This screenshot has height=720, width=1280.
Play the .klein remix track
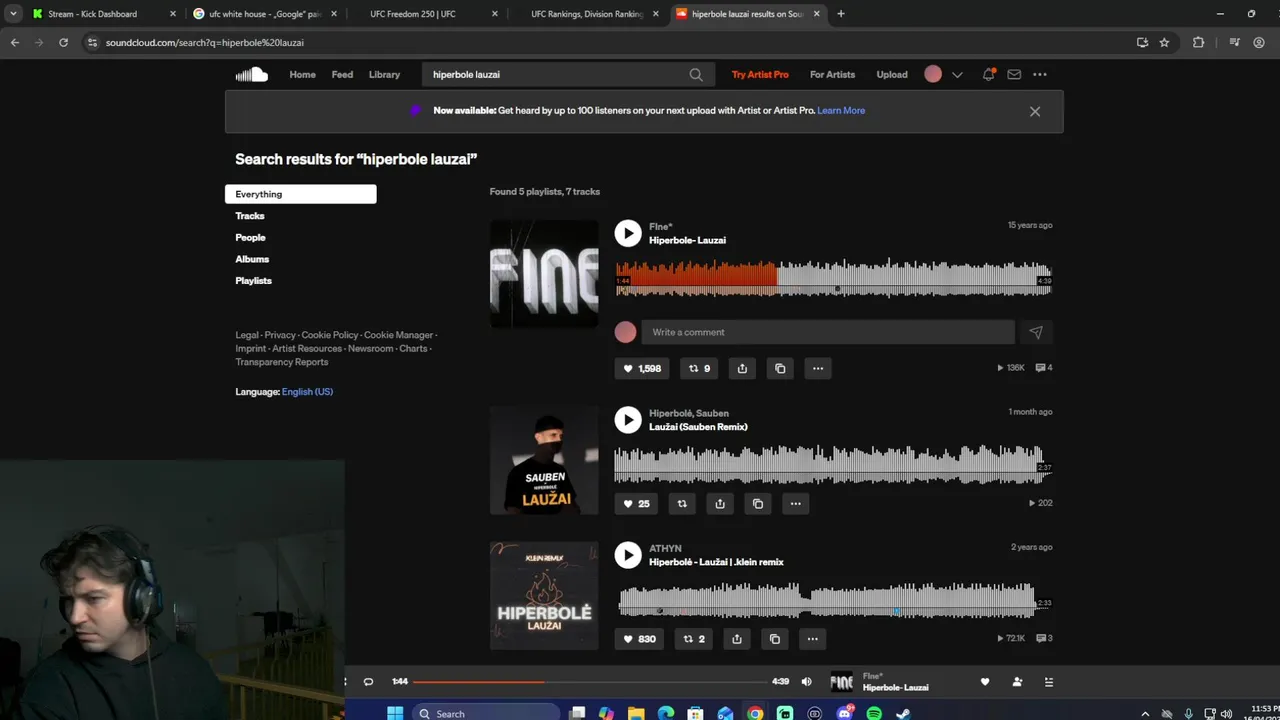click(627, 555)
